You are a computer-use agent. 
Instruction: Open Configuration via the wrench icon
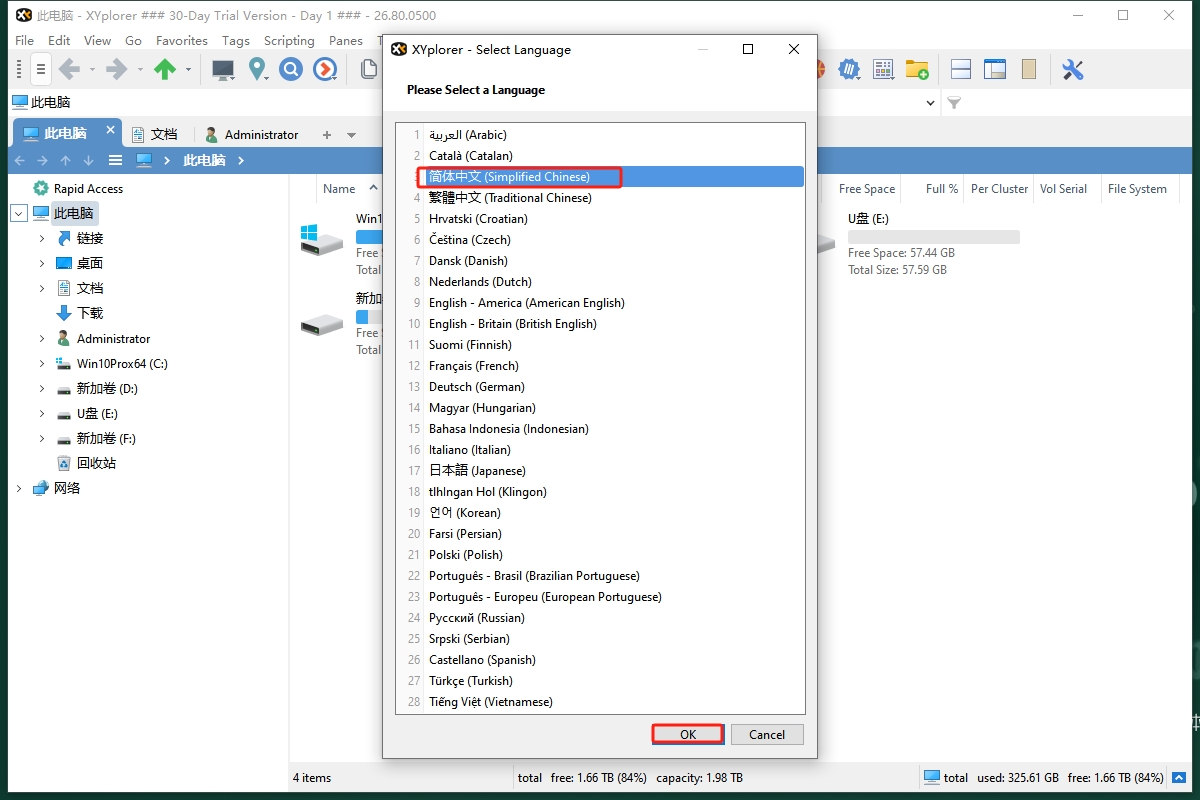click(x=1072, y=69)
